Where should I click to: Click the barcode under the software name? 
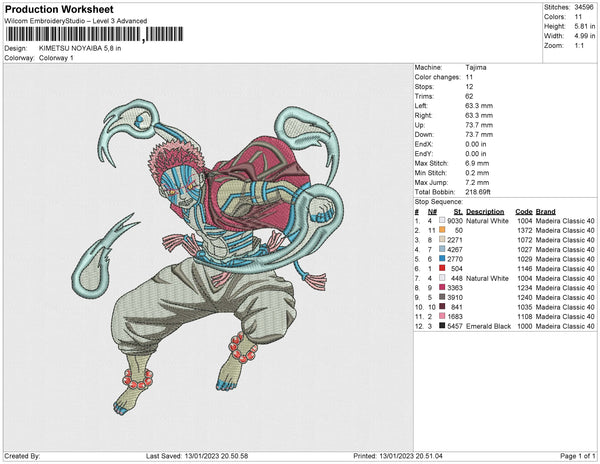point(94,34)
